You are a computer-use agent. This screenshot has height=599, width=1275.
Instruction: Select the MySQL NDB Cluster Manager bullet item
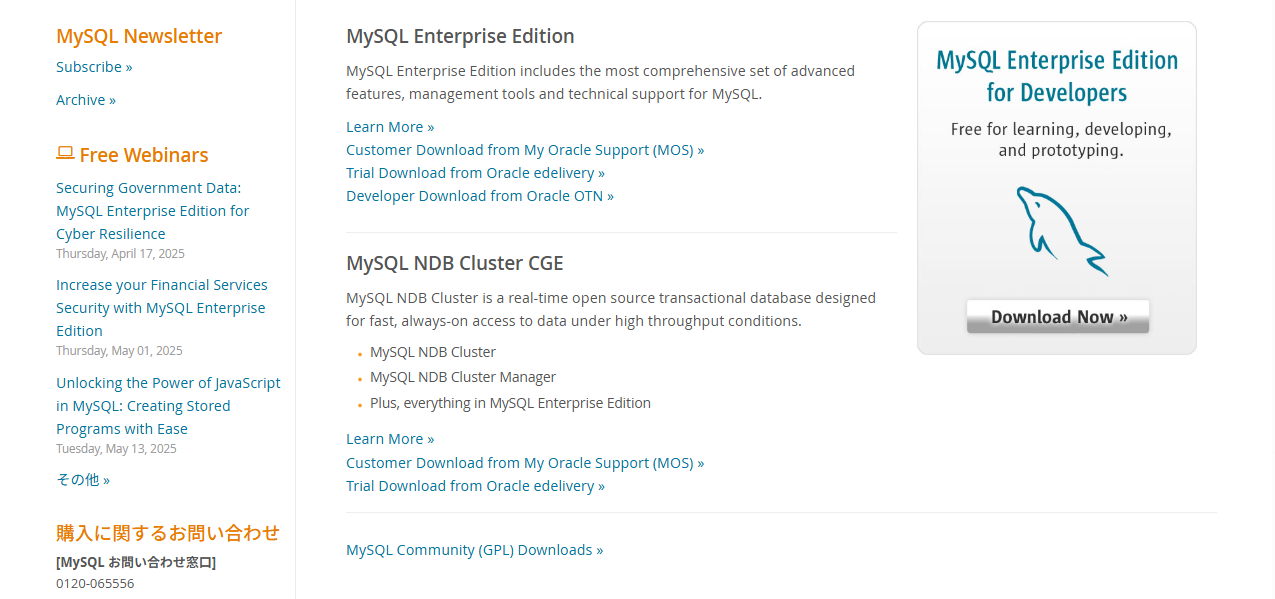(x=462, y=376)
